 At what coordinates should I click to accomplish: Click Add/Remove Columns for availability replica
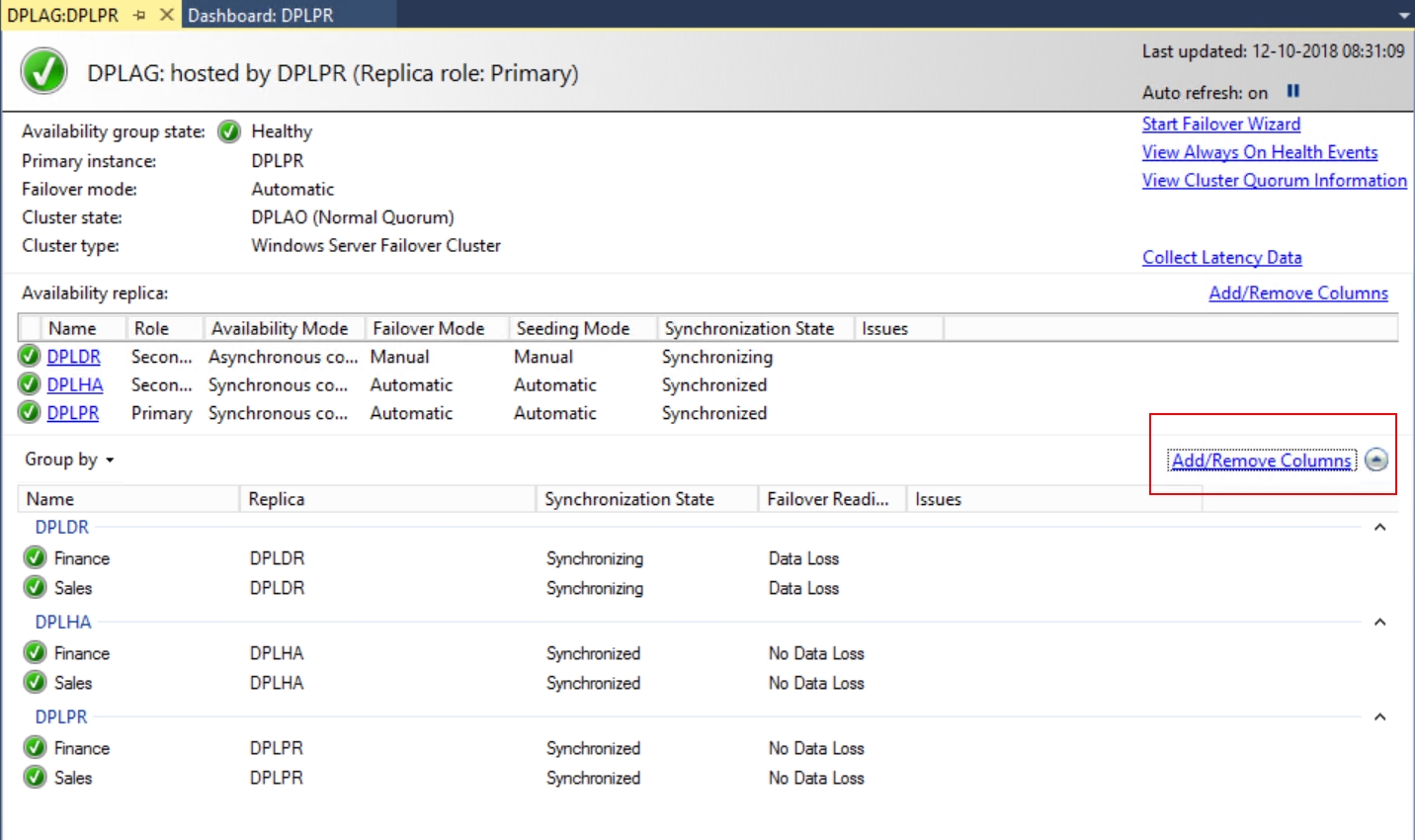click(x=1298, y=293)
